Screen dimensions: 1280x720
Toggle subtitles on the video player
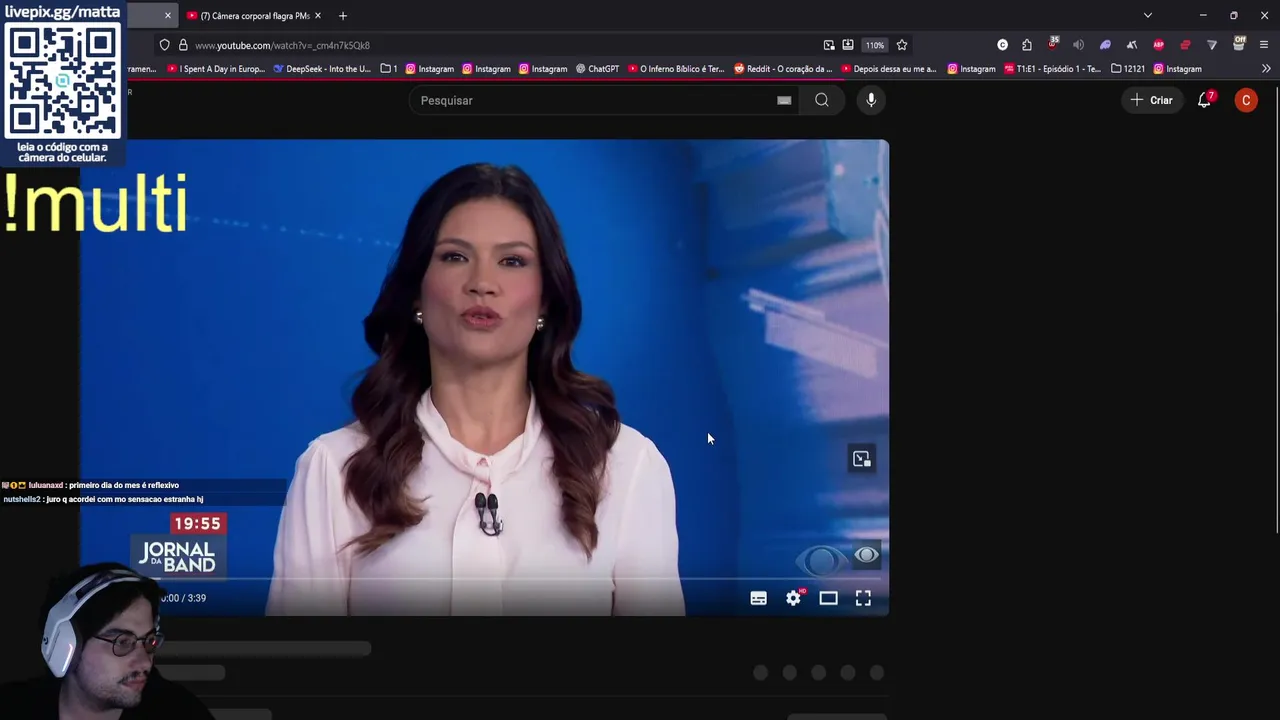(x=759, y=598)
